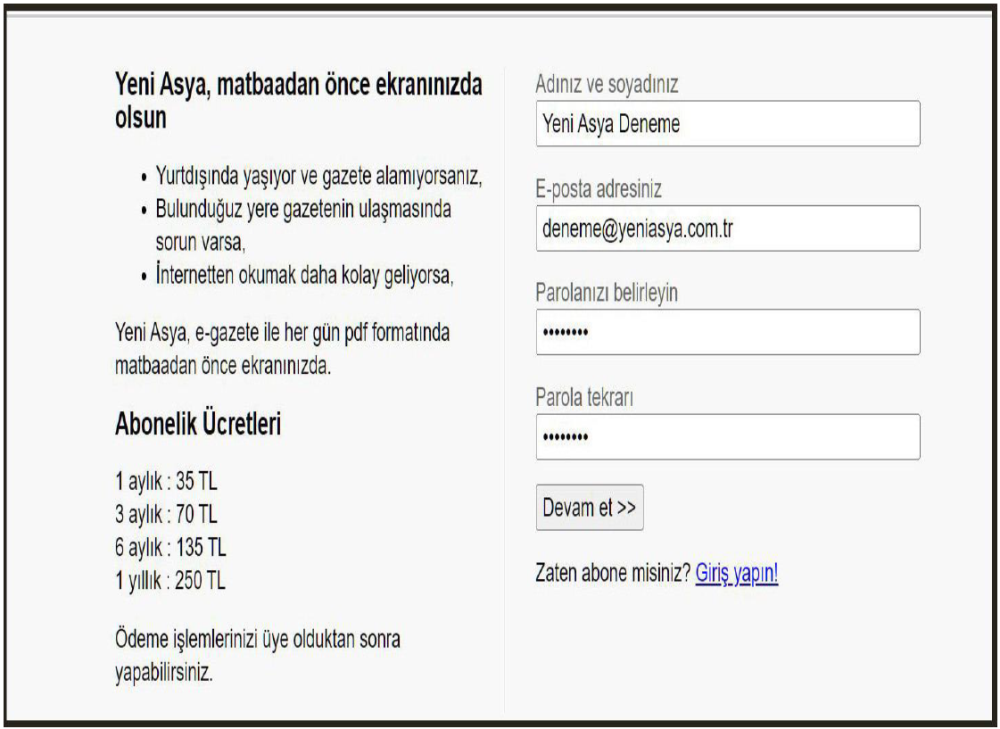Screen dimensions: 1000x729
Task: Click the 'Bulunduğuz yere gazetenin ulaşmasında' bullet
Action: 303,226
